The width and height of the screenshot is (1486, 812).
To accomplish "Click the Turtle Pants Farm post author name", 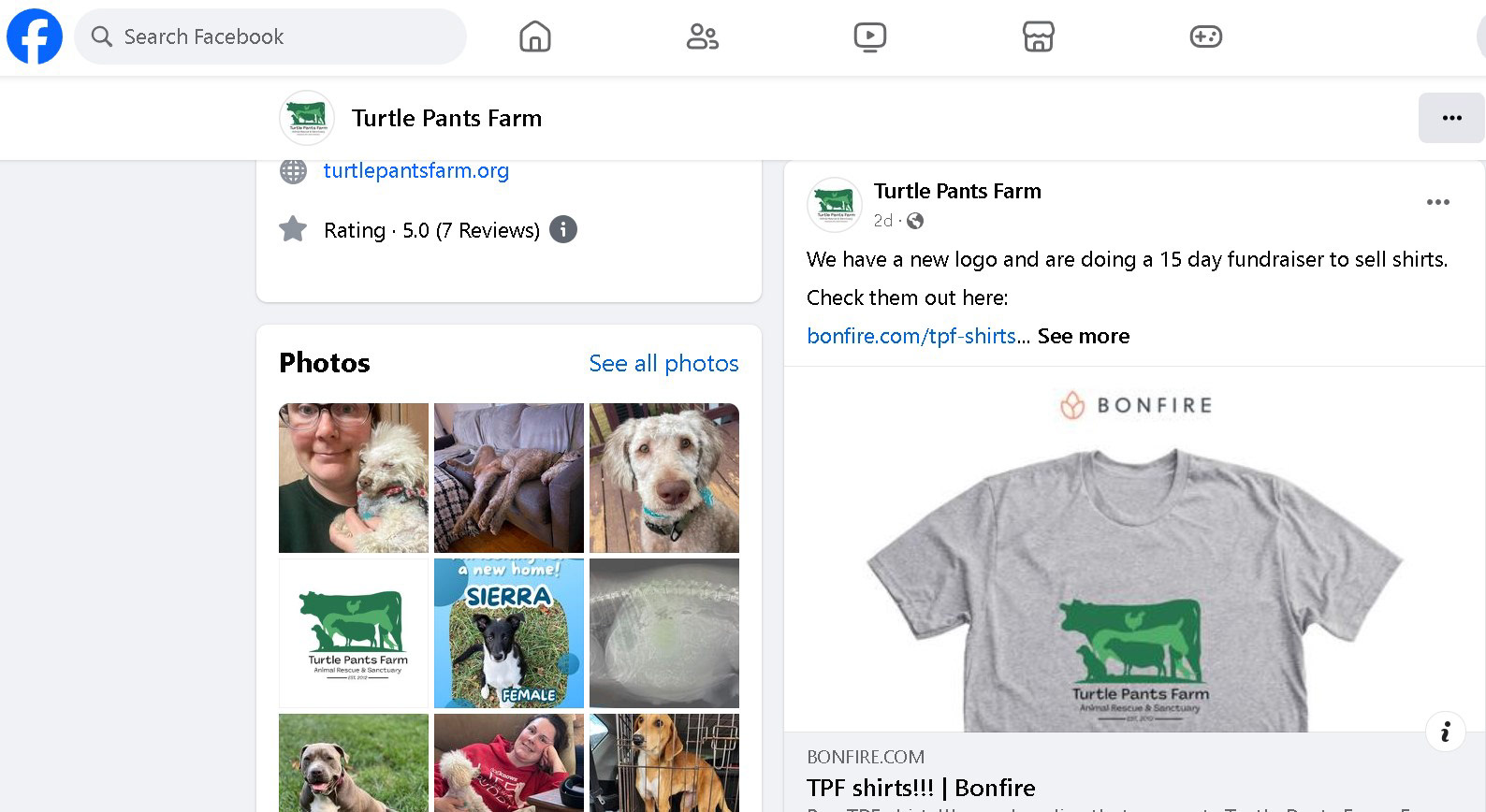I will coord(956,191).
